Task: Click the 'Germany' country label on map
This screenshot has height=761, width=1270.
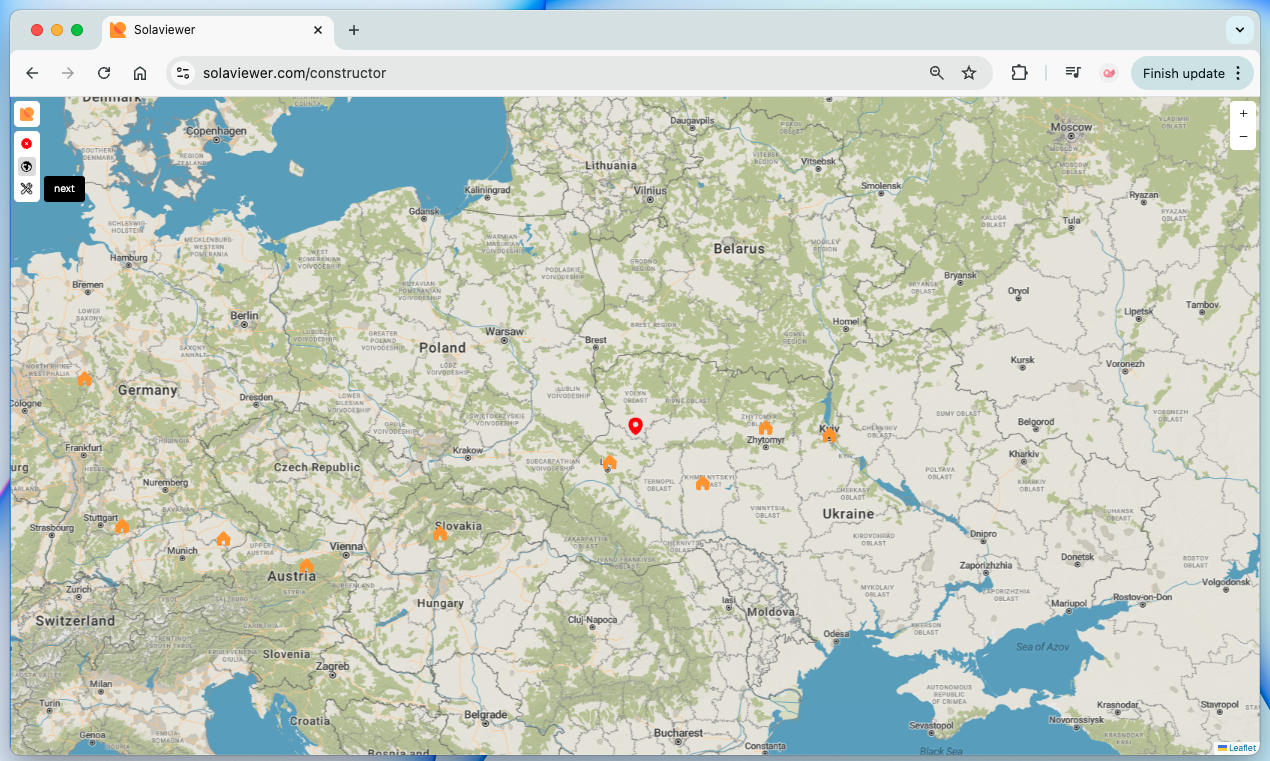Action: (147, 390)
